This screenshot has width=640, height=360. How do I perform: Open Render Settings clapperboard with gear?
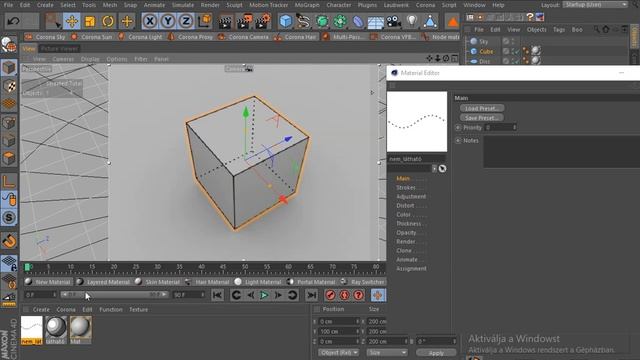point(263,21)
